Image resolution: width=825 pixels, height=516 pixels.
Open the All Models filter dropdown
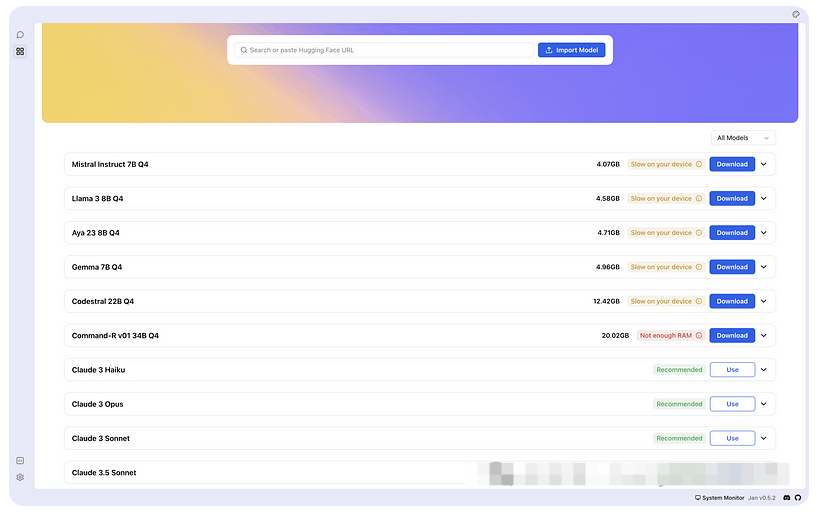(x=743, y=138)
